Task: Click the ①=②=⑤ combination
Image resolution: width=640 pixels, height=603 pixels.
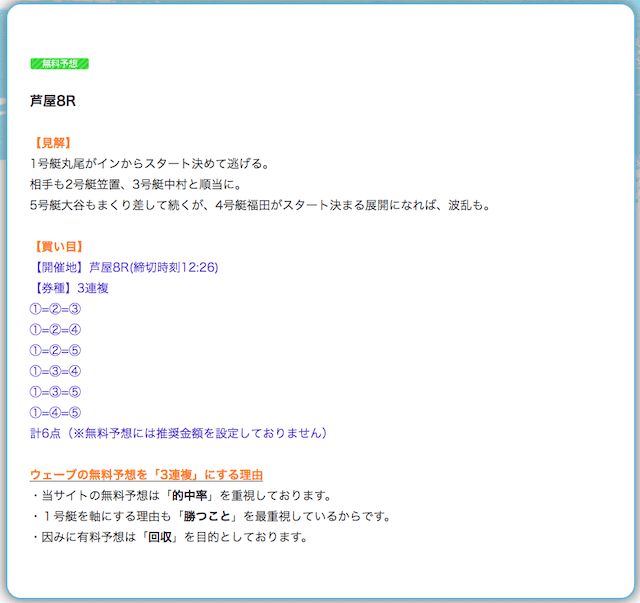Action: 55,350
